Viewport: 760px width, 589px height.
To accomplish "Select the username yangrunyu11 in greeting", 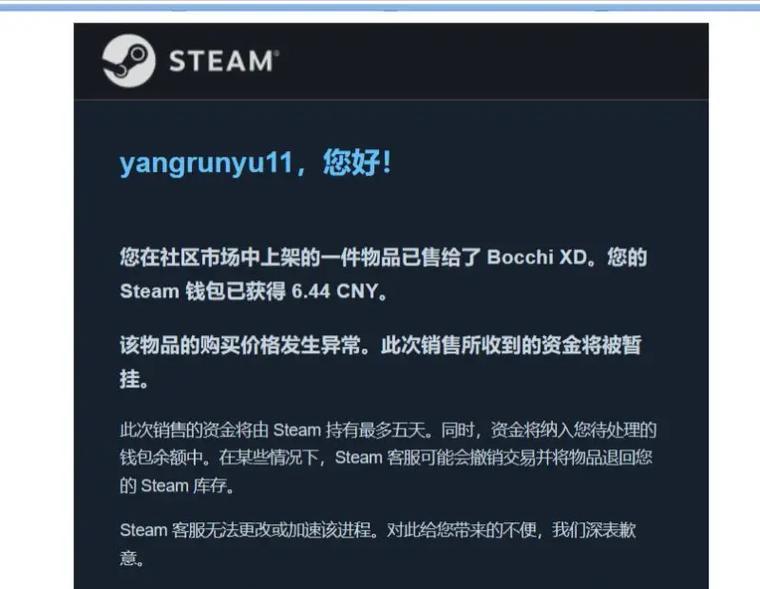I will tap(206, 163).
